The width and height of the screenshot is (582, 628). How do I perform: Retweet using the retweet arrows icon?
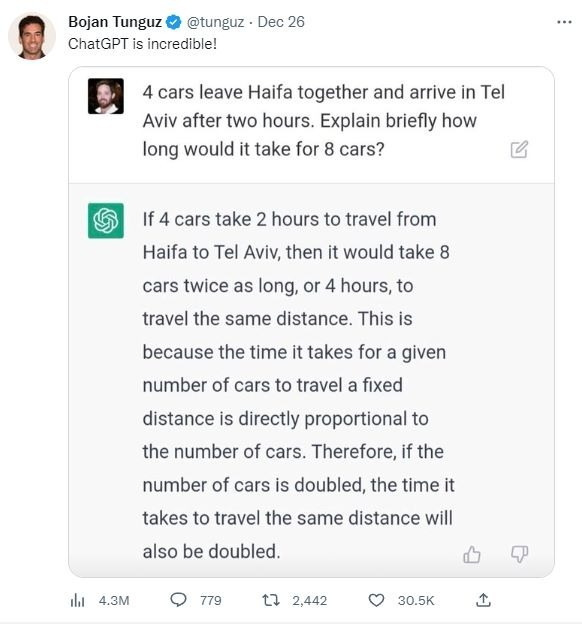click(271, 600)
